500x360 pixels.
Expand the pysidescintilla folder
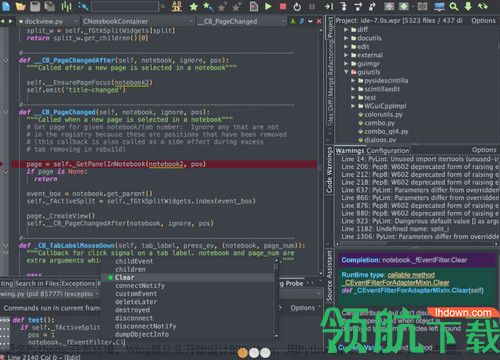tap(353, 80)
